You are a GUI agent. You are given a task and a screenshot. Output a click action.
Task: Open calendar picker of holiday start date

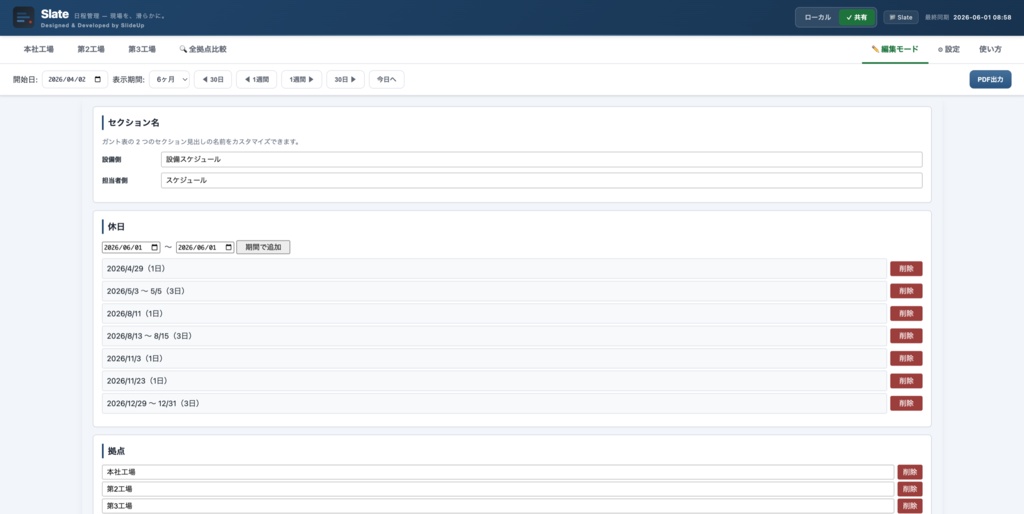pos(155,248)
